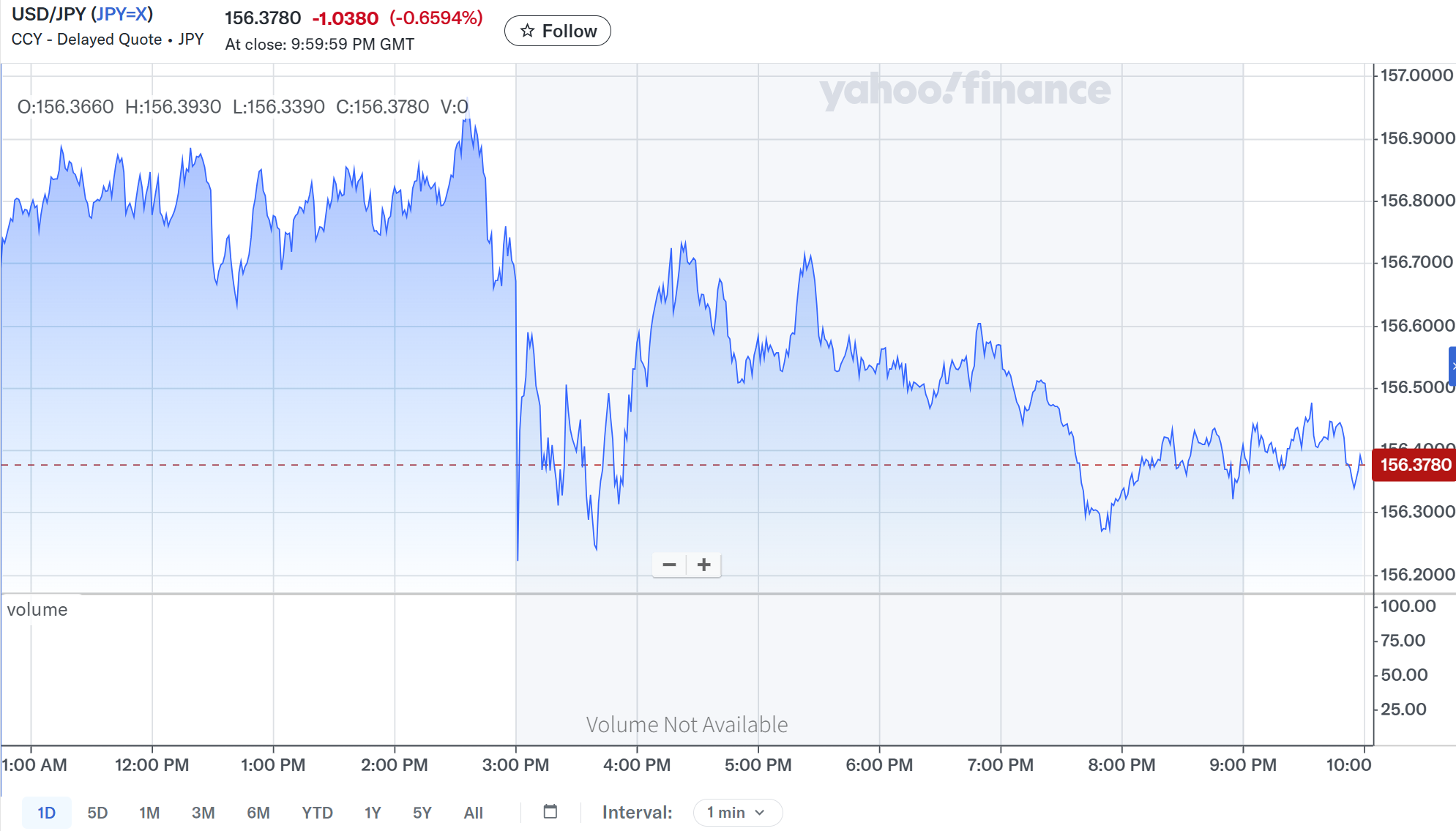1456x831 pixels.
Task: Click the 3:00 PM time axis marker
Action: [515, 764]
